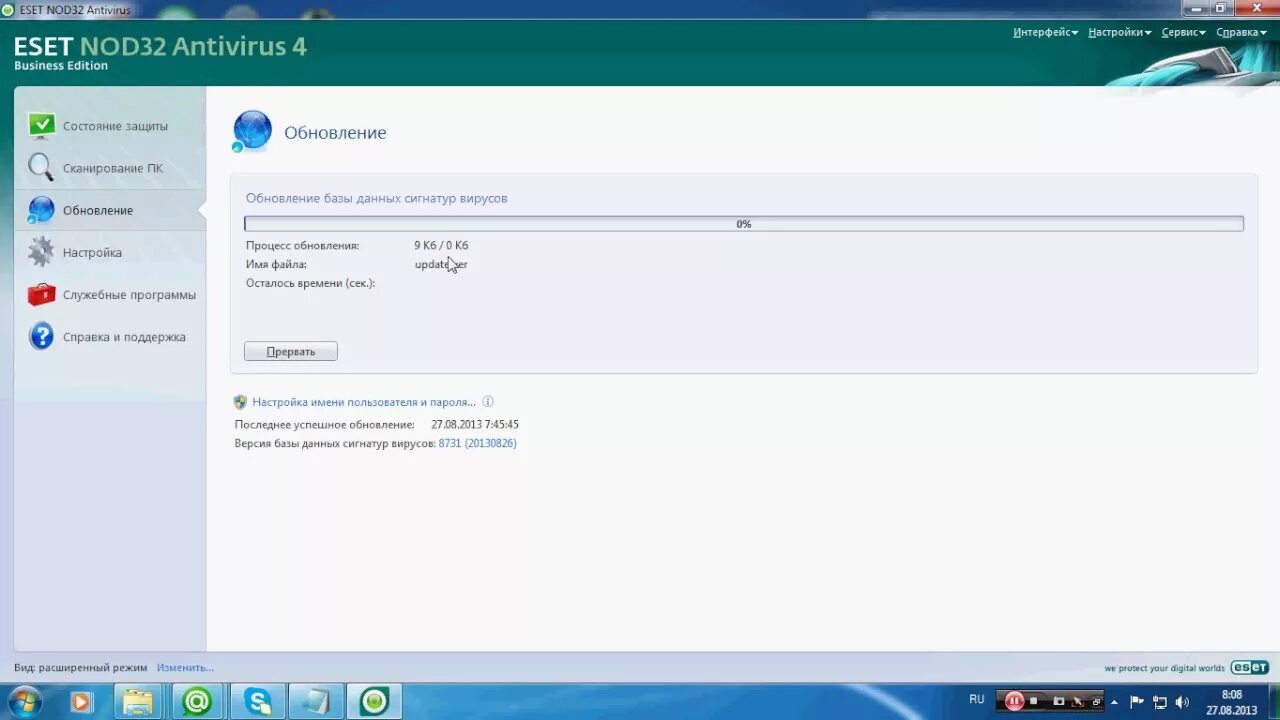Click the globe icon beside Обновление in sidebar

click(x=41, y=209)
